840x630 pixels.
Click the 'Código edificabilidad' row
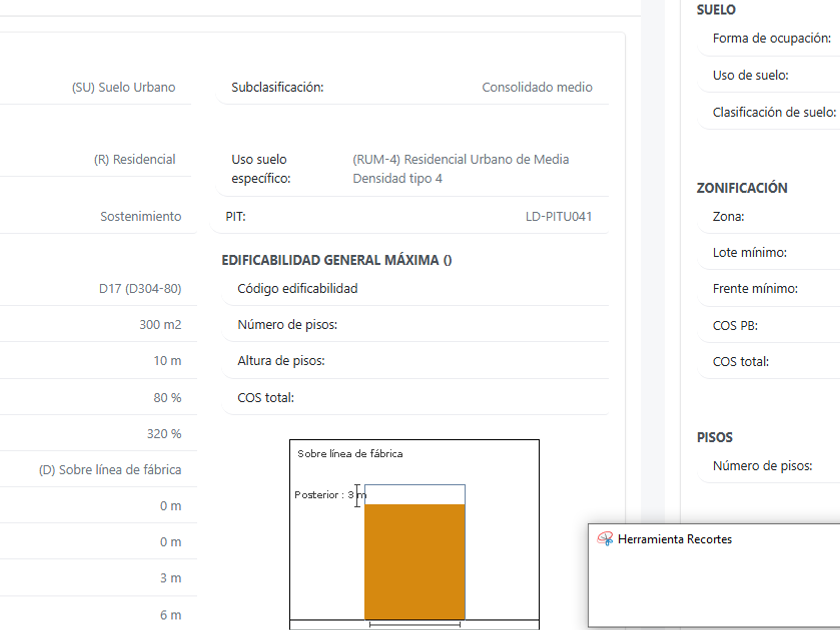(x=415, y=289)
